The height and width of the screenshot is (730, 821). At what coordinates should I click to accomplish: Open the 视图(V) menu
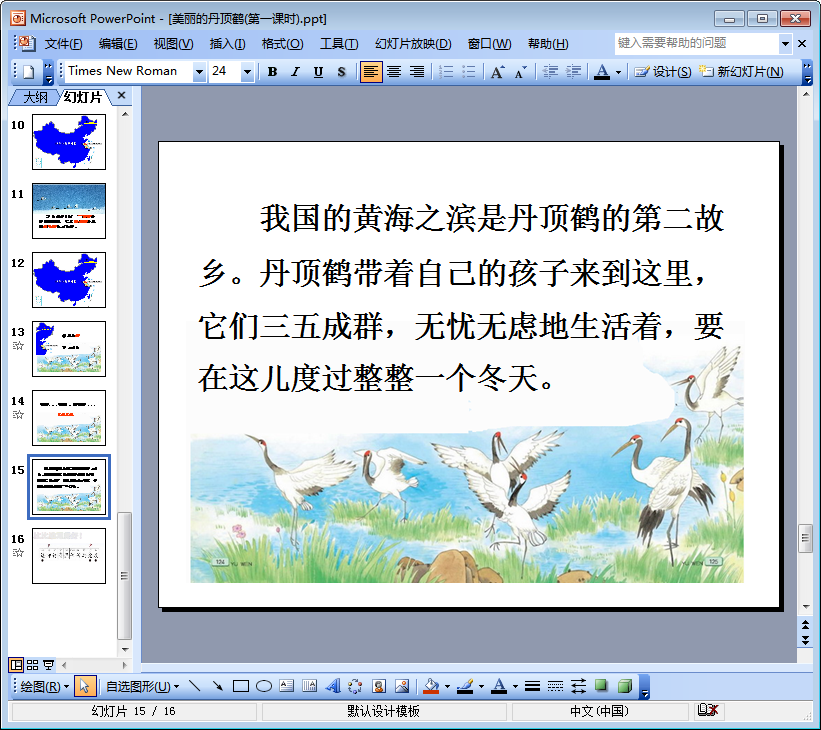pyautogui.click(x=173, y=44)
